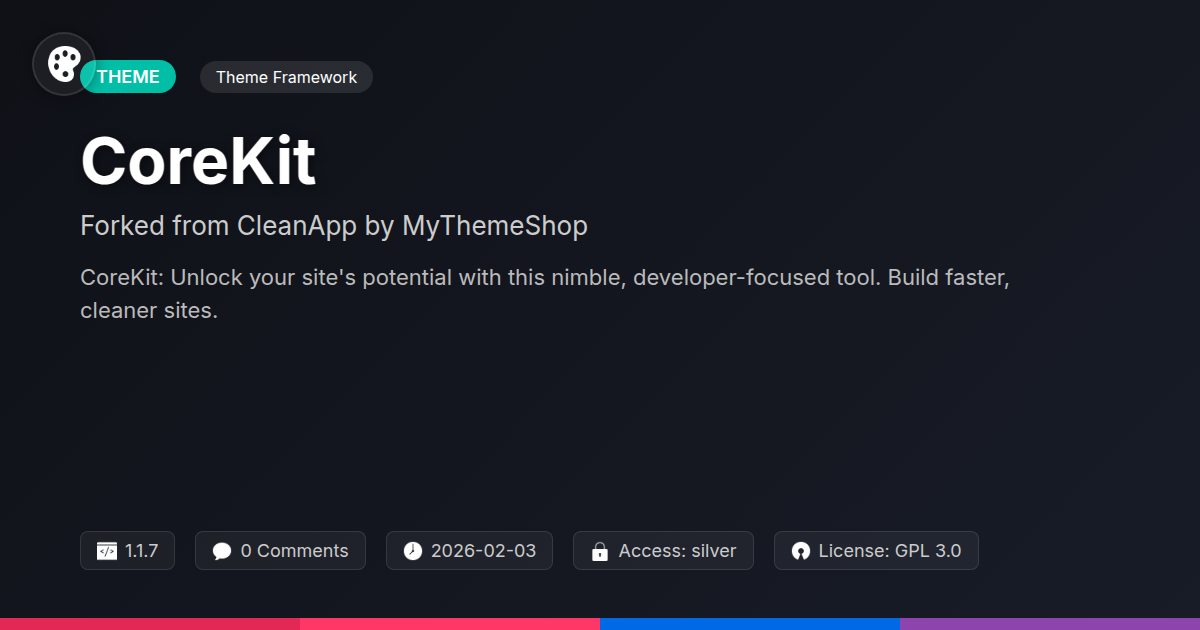This screenshot has height=630, width=1200.
Task: Click the comments speech bubble icon
Action: pyautogui.click(x=222, y=551)
